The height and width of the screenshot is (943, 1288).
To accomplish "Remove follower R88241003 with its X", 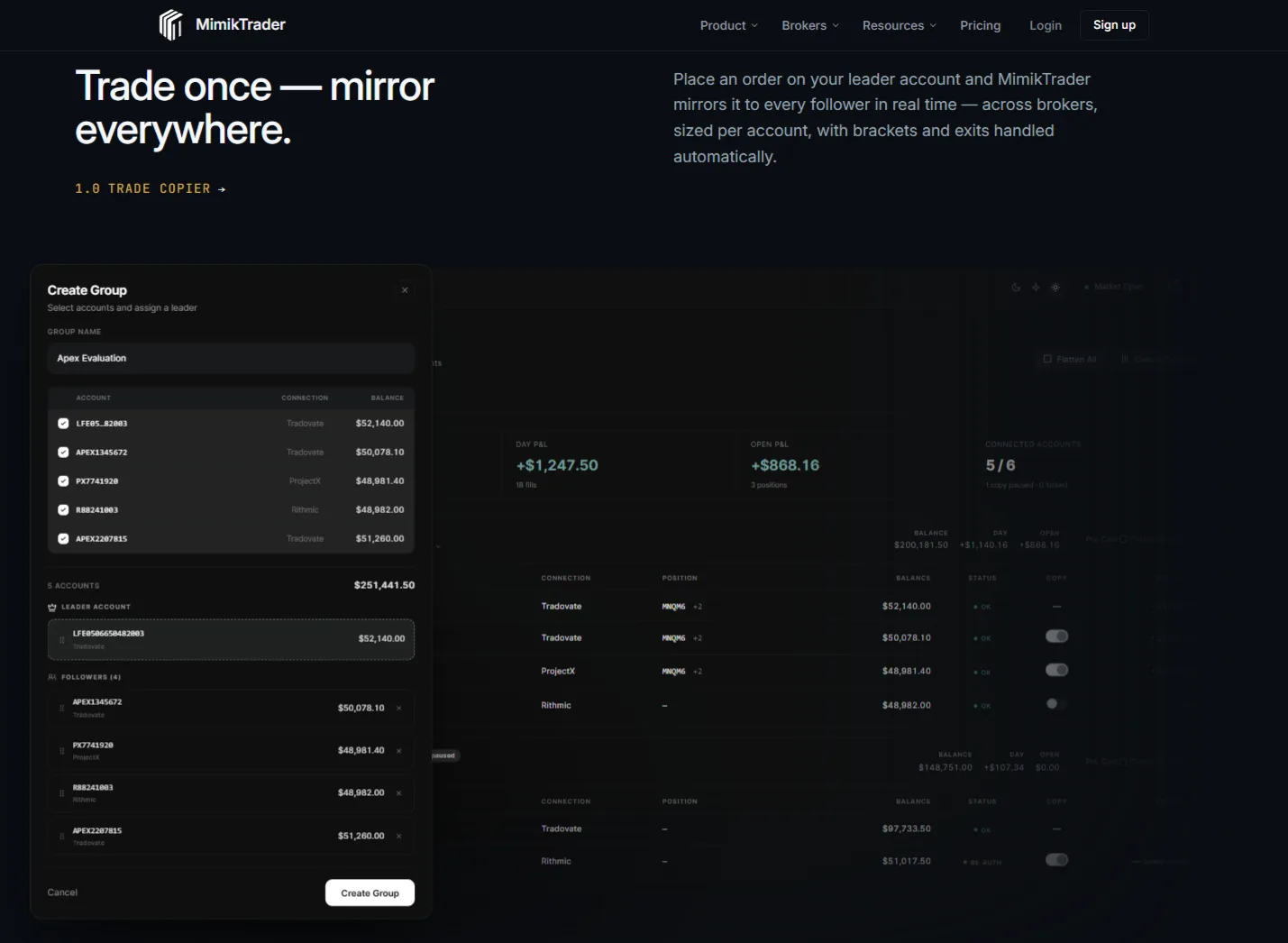I will 398,793.
